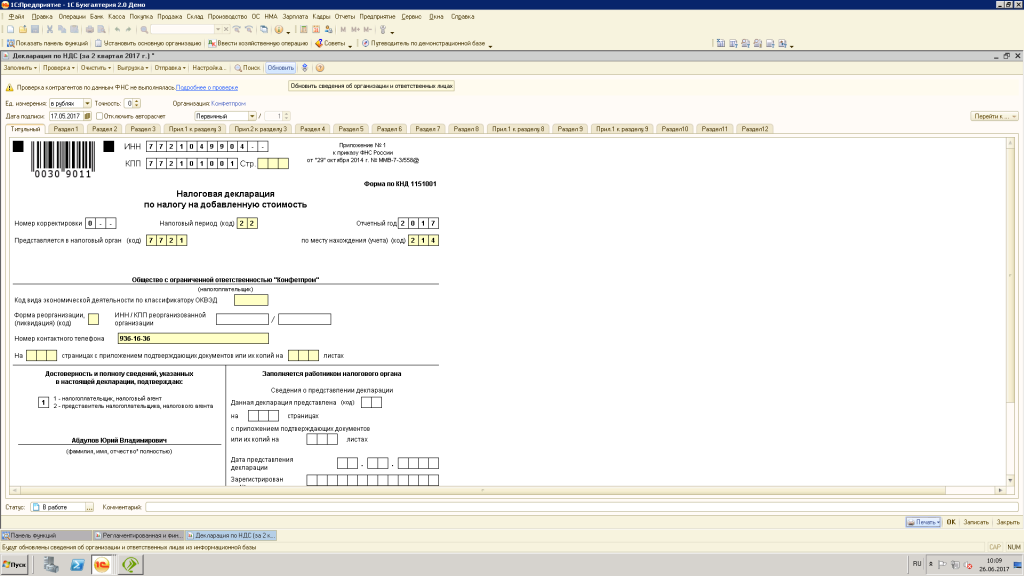Click the M+ memory add icon
The height and width of the screenshot is (576, 1024).
(x=355, y=29)
